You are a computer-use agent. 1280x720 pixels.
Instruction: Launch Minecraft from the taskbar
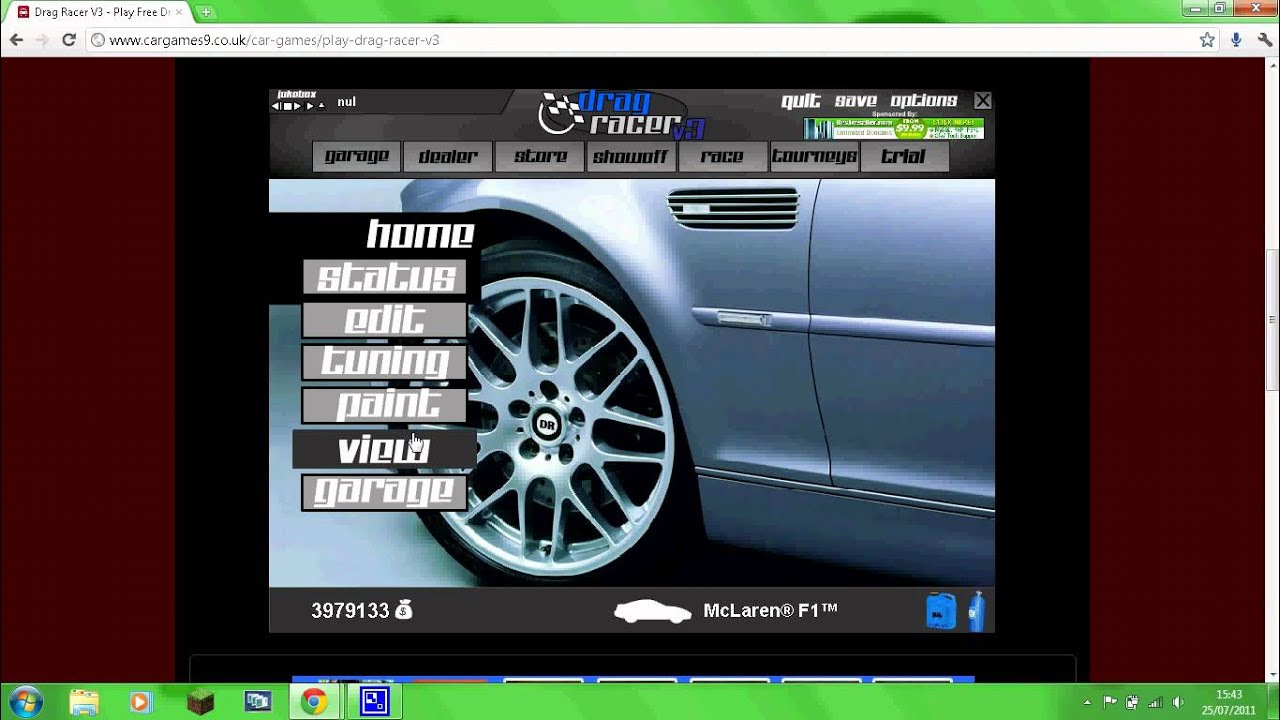tap(202, 702)
